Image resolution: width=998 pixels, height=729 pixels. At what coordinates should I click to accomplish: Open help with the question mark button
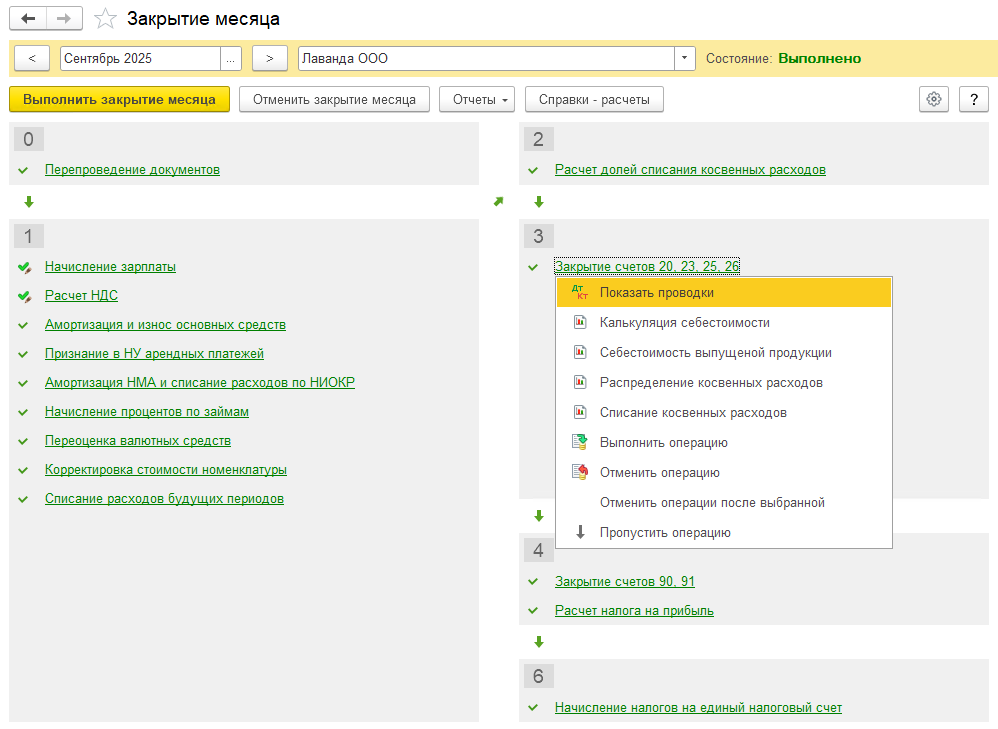tap(973, 99)
